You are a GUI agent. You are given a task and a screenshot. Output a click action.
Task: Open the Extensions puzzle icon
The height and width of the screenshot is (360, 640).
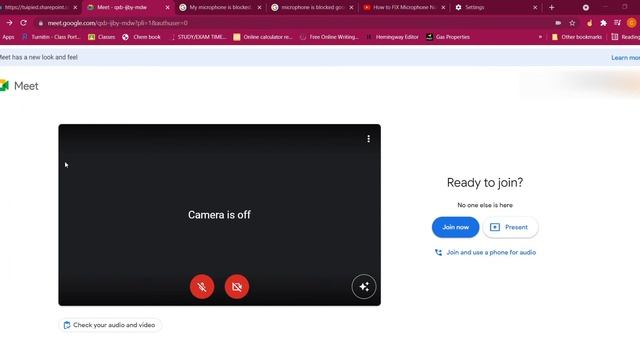pos(603,23)
